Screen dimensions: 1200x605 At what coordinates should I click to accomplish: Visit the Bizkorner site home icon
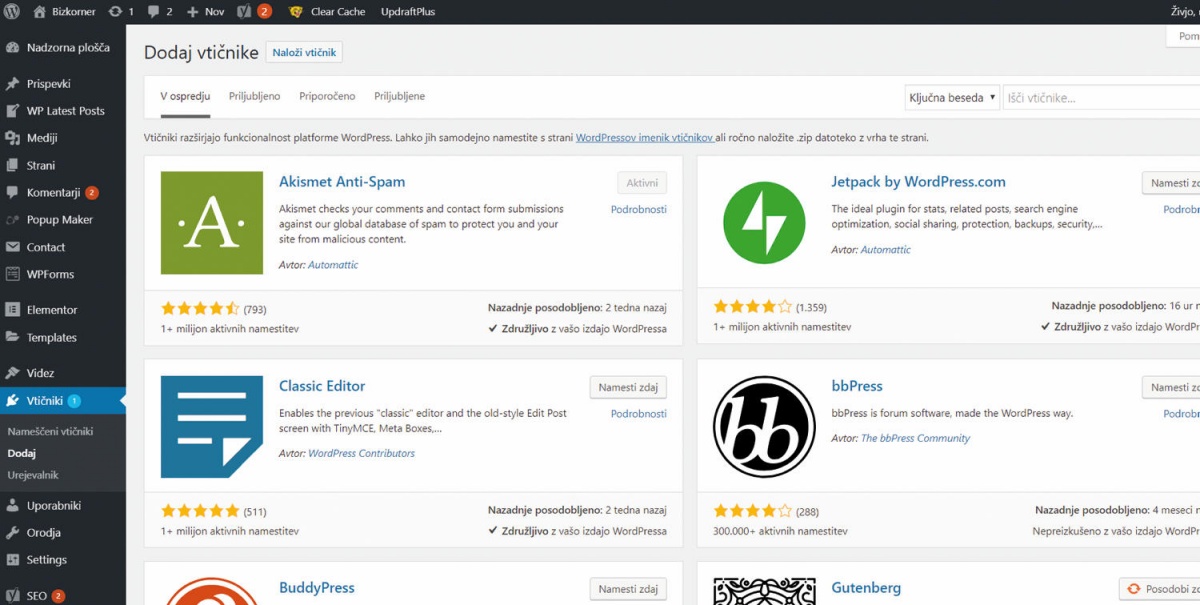tap(40, 12)
